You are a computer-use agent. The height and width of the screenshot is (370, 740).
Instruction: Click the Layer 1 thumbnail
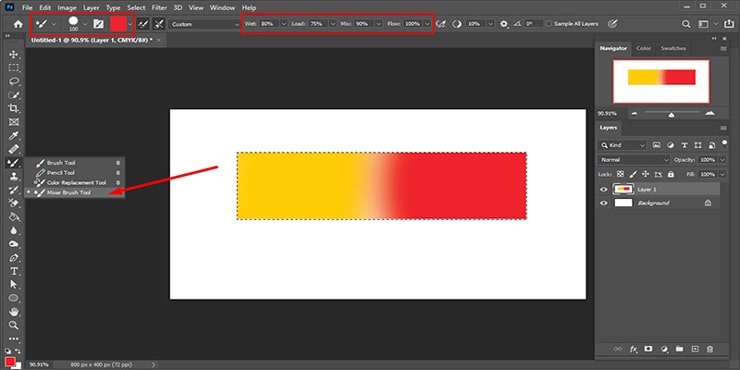[x=623, y=189]
